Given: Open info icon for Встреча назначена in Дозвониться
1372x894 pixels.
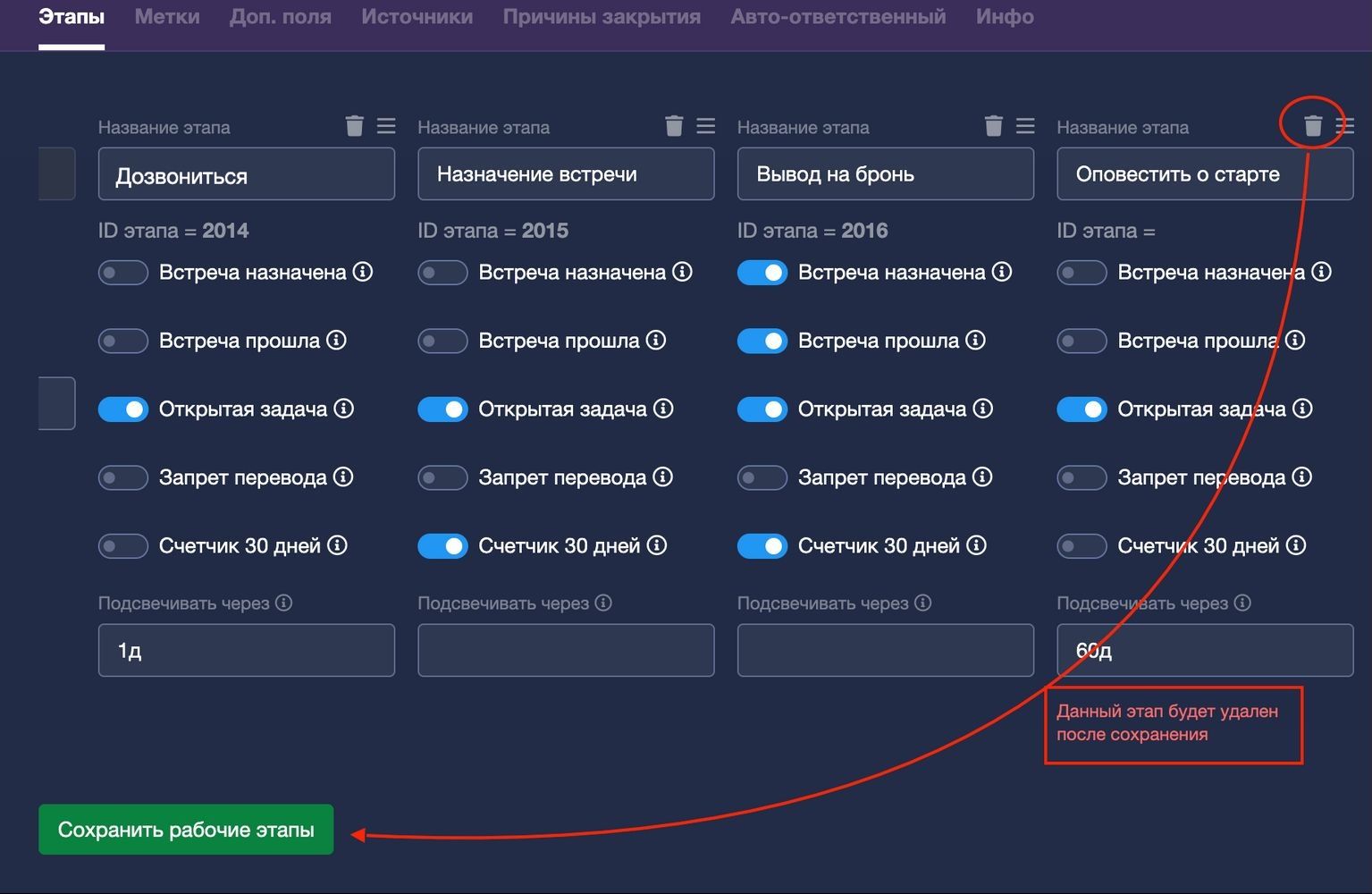Looking at the screenshot, I should click(363, 272).
